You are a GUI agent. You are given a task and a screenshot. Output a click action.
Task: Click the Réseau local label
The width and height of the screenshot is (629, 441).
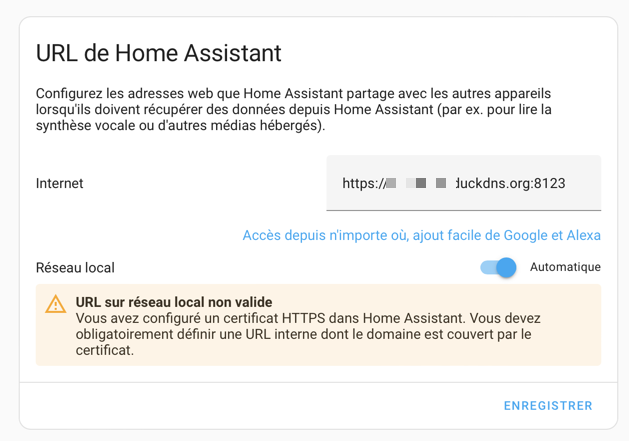click(x=75, y=268)
